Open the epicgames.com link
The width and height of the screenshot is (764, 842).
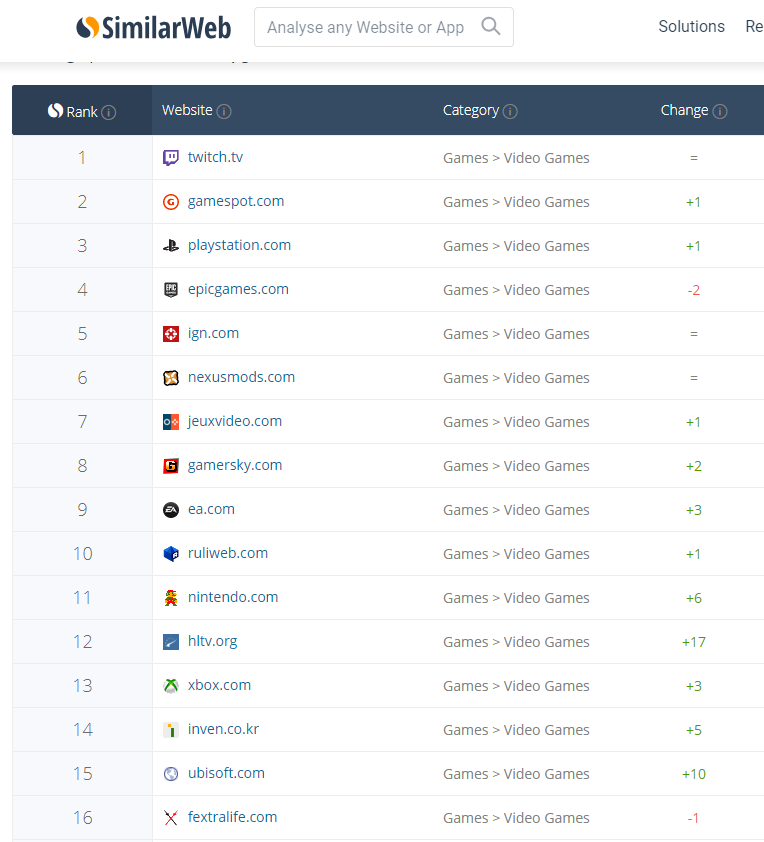[238, 289]
